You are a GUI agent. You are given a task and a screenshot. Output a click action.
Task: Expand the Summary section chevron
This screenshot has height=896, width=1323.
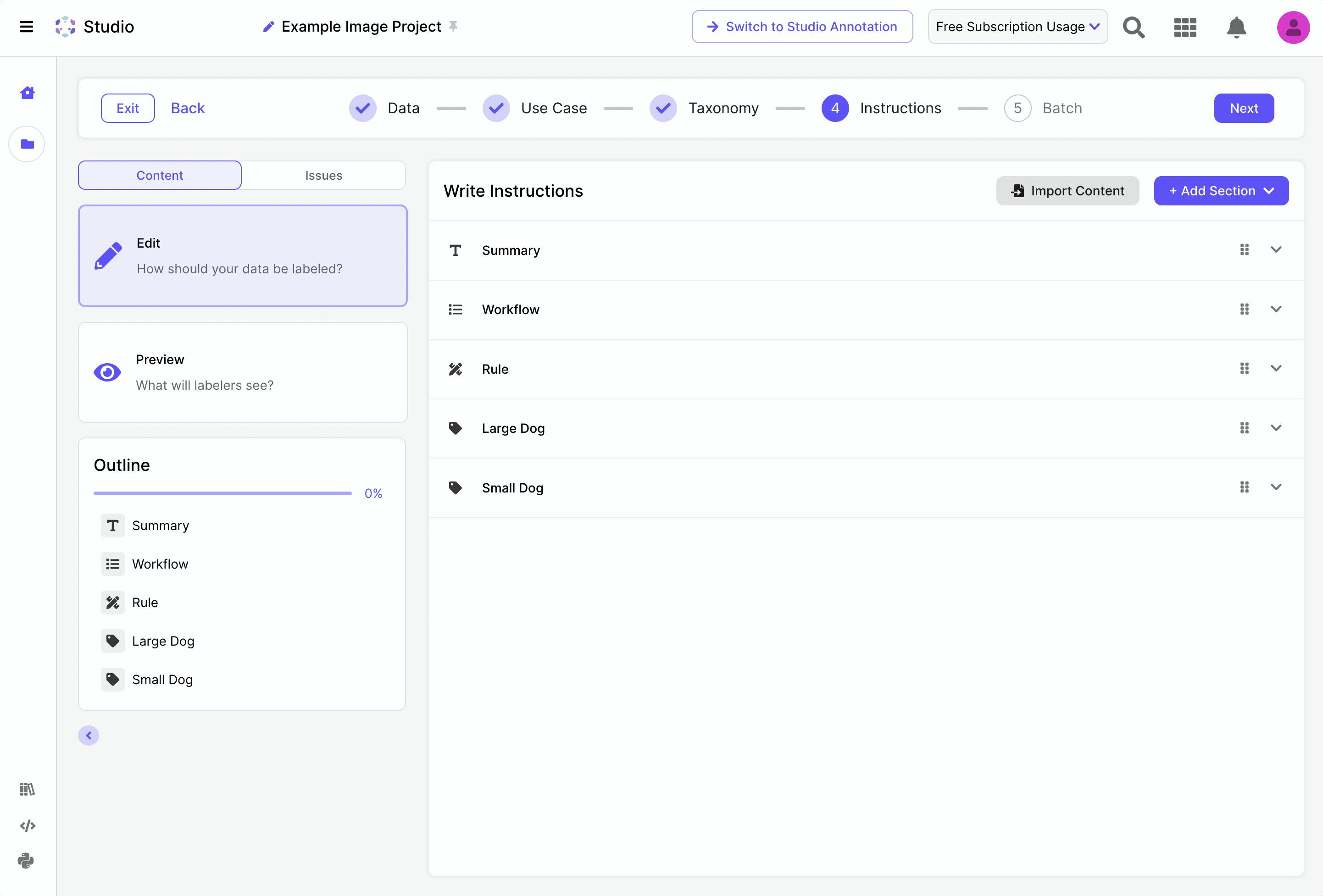point(1276,250)
